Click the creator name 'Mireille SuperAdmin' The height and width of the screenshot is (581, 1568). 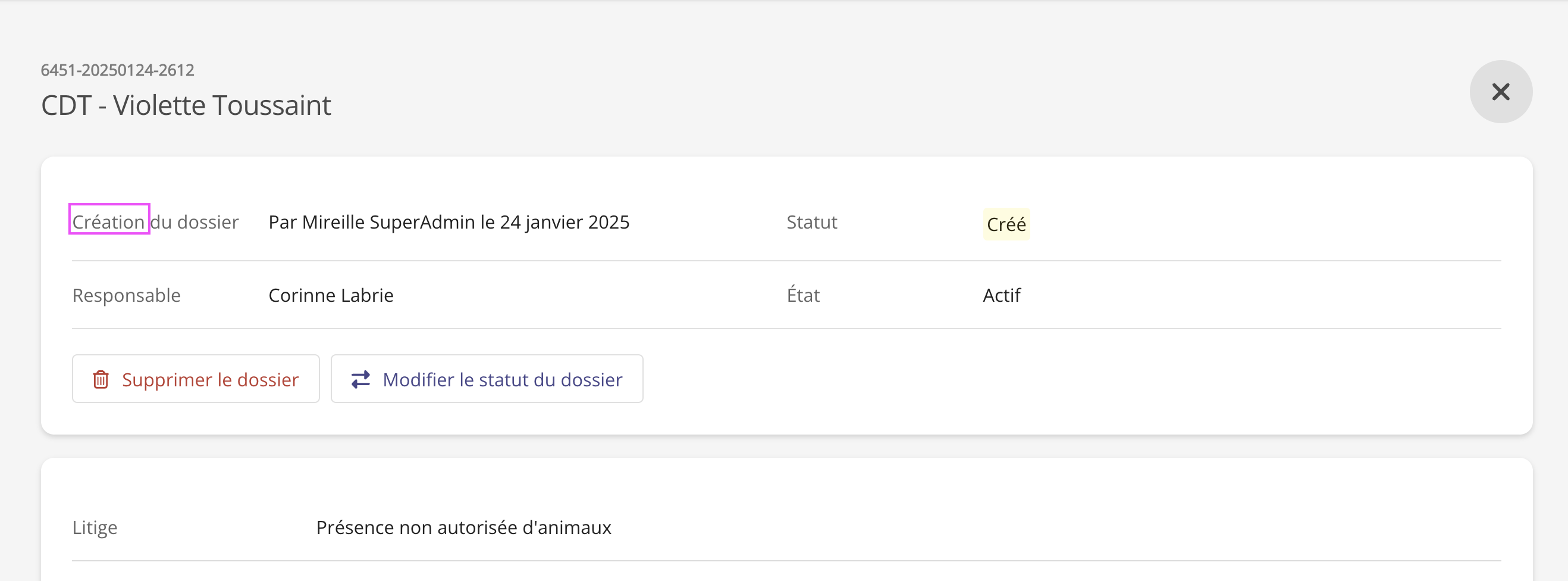click(x=390, y=221)
